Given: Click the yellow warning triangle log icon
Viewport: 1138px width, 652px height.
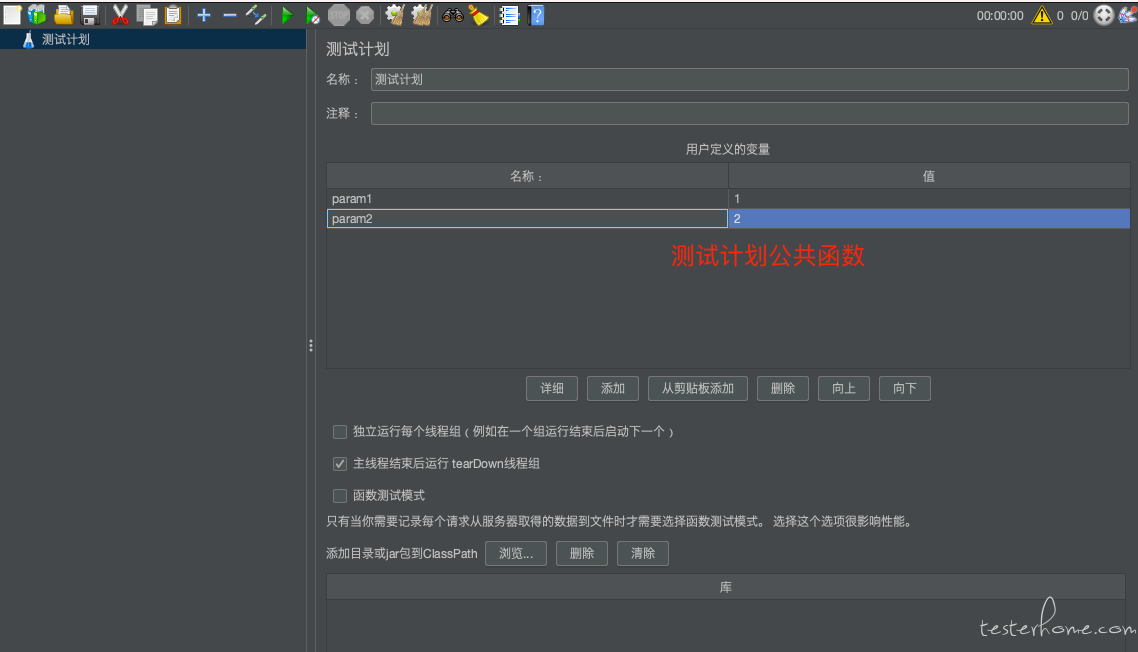Looking at the screenshot, I should click(x=1042, y=15).
